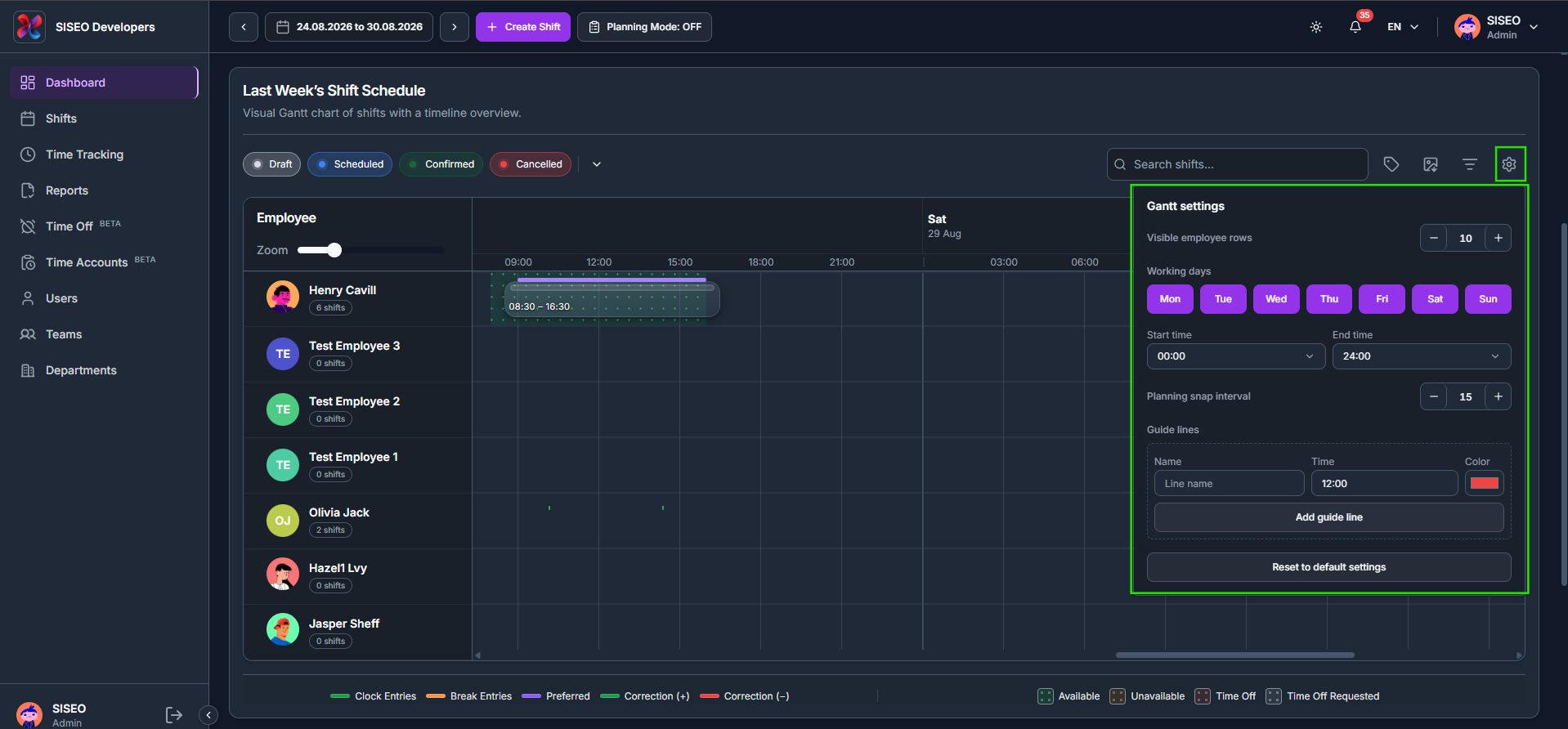Open End time 24:00 dropdown
This screenshot has height=729, width=1568.
(1422, 356)
